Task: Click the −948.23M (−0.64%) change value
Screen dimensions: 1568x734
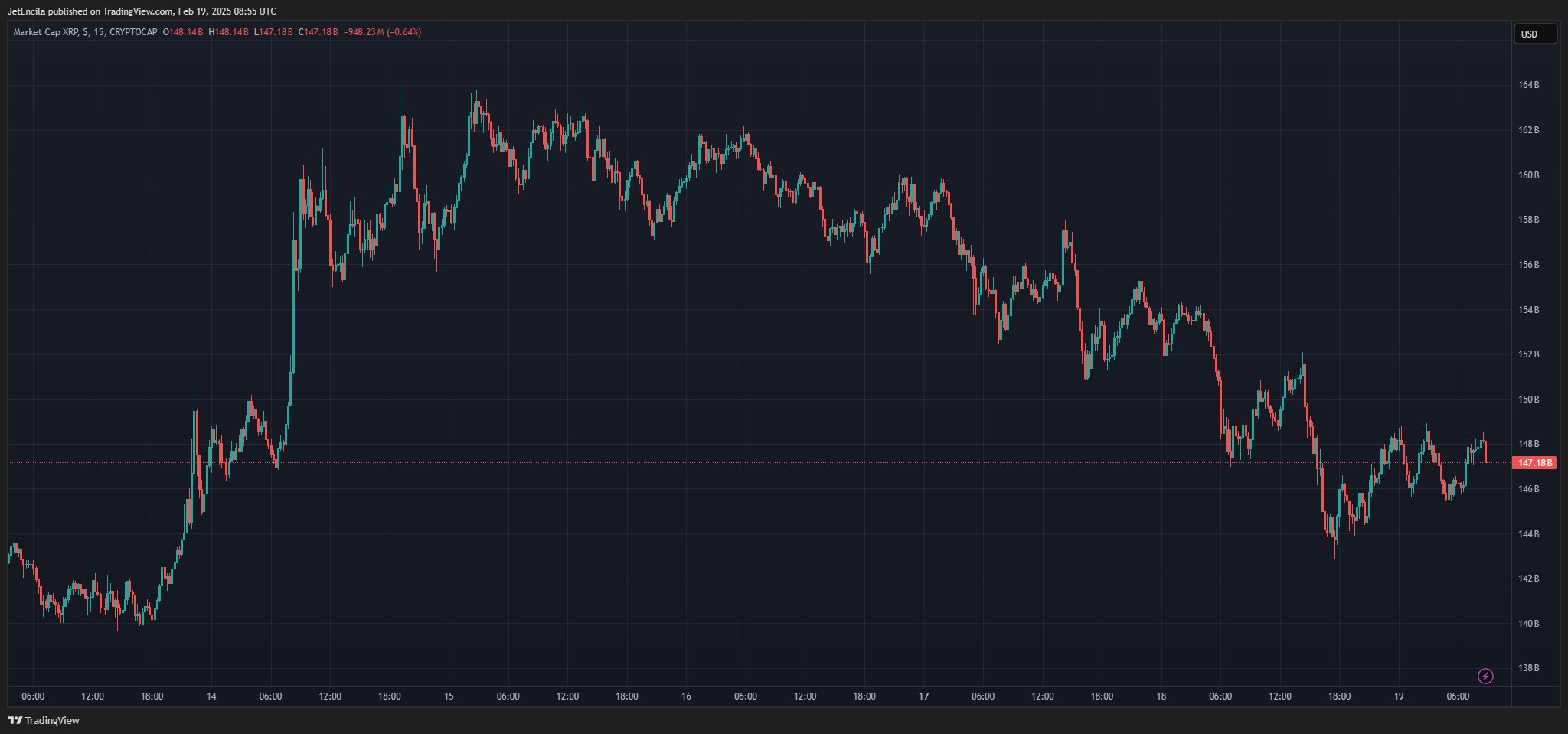Action: 382,32
